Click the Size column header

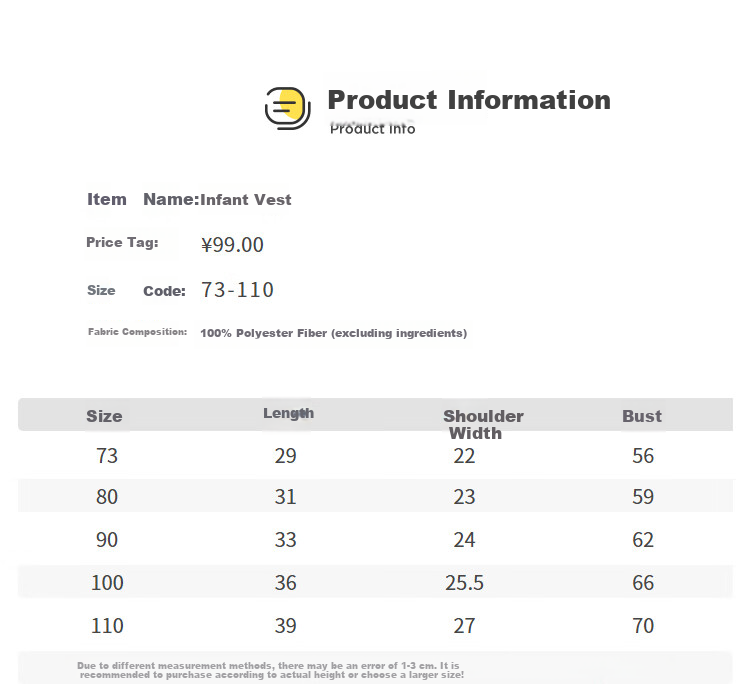point(104,416)
